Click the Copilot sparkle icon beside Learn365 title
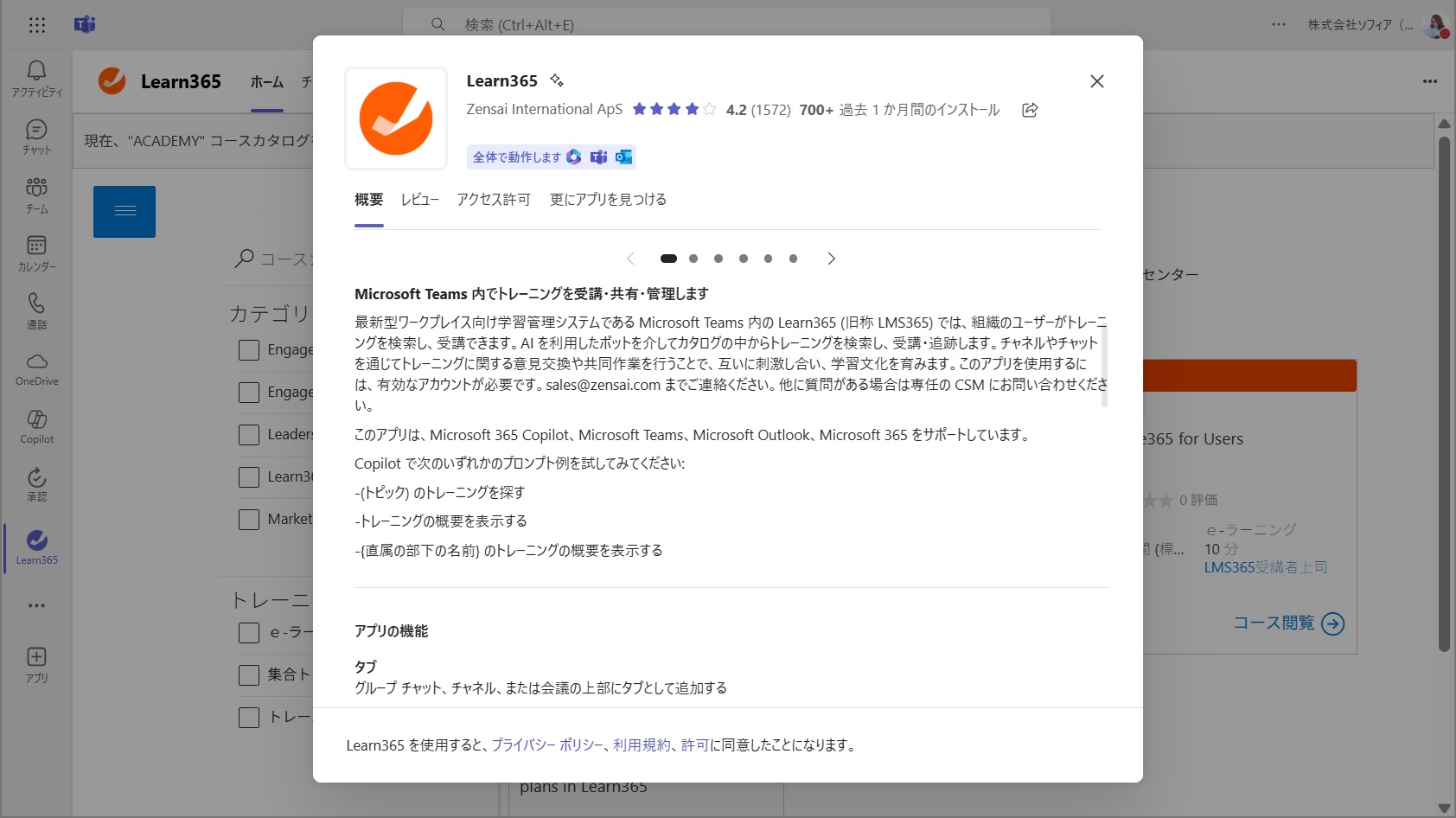The width and height of the screenshot is (1456, 818). click(557, 80)
